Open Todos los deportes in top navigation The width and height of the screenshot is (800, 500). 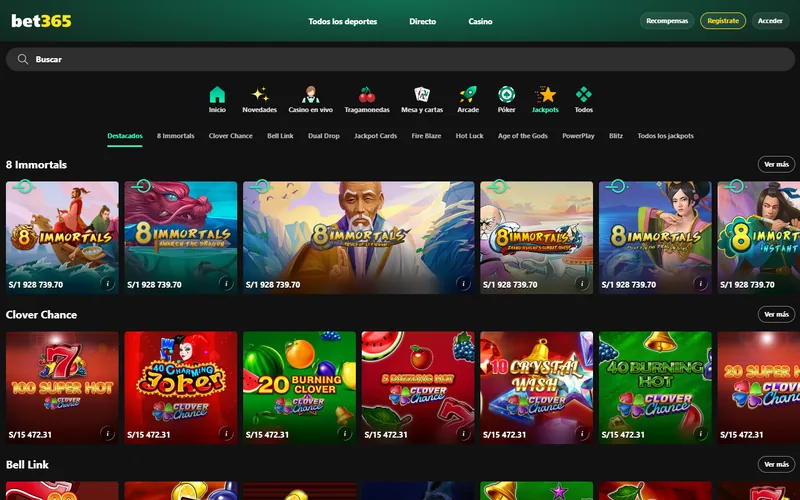(x=342, y=21)
